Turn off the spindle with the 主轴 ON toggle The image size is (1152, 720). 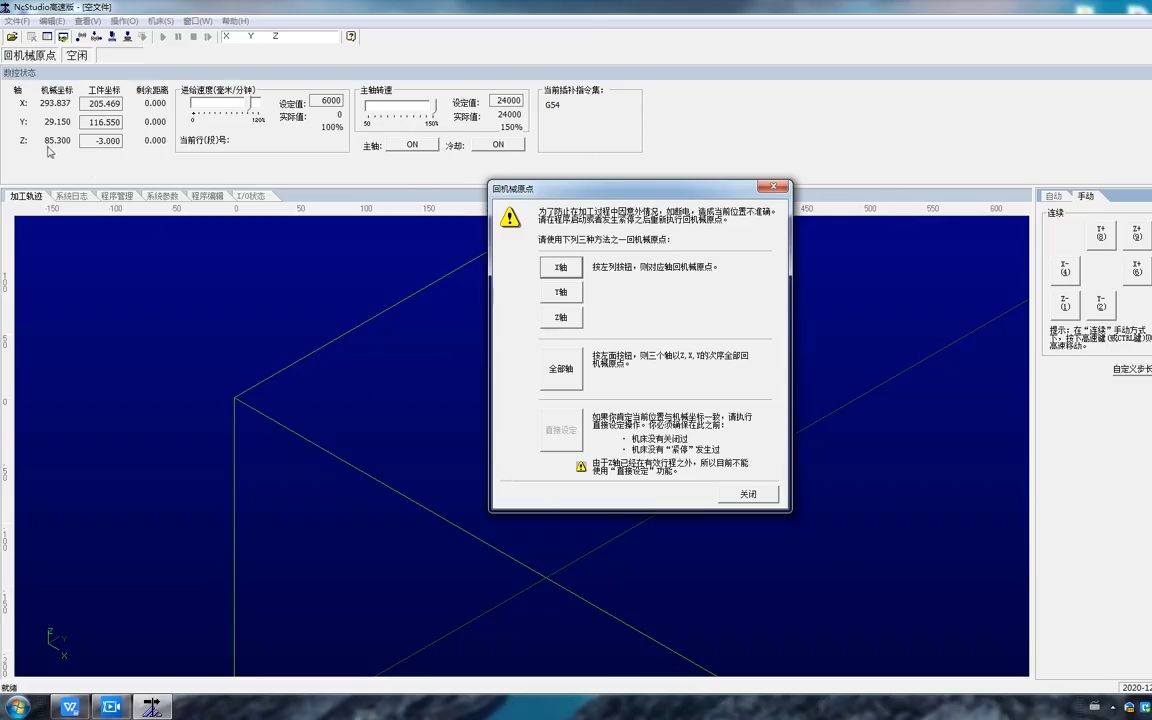coord(412,144)
